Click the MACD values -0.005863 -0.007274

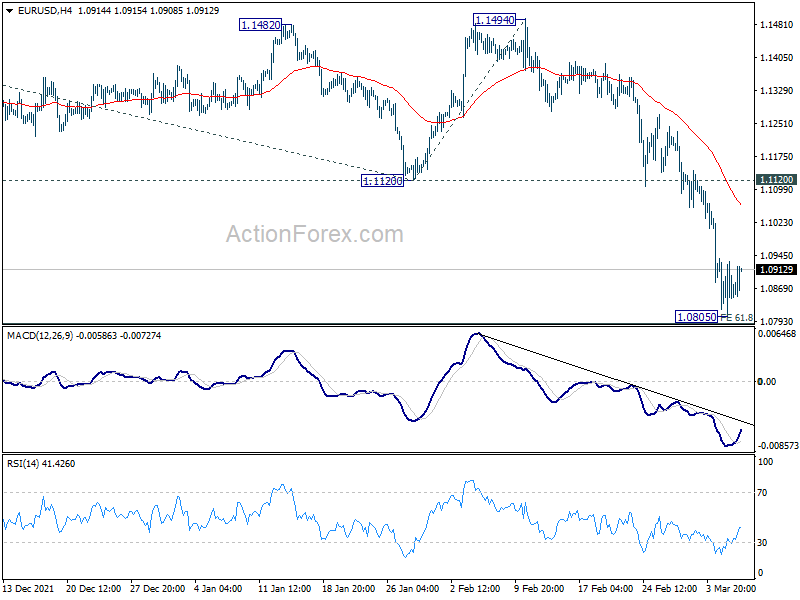[x=118, y=336]
